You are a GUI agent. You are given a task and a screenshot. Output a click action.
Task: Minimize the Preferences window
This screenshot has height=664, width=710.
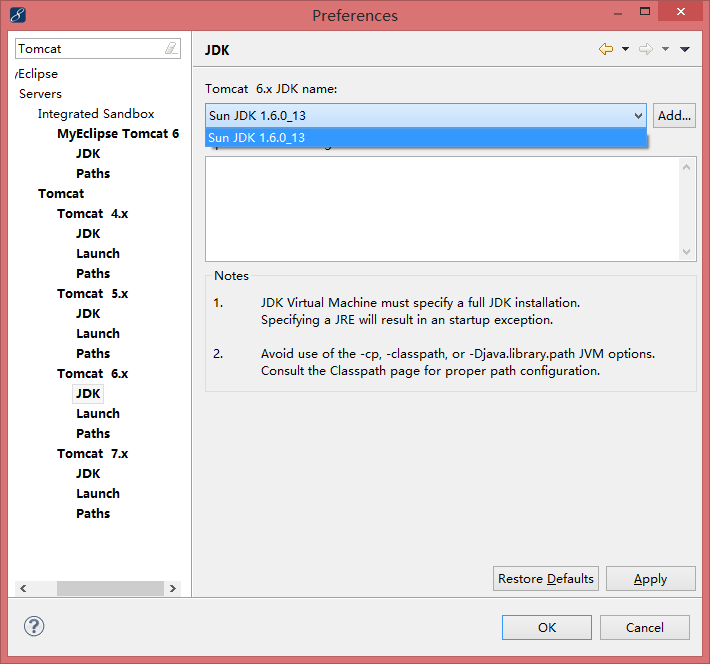coord(618,14)
